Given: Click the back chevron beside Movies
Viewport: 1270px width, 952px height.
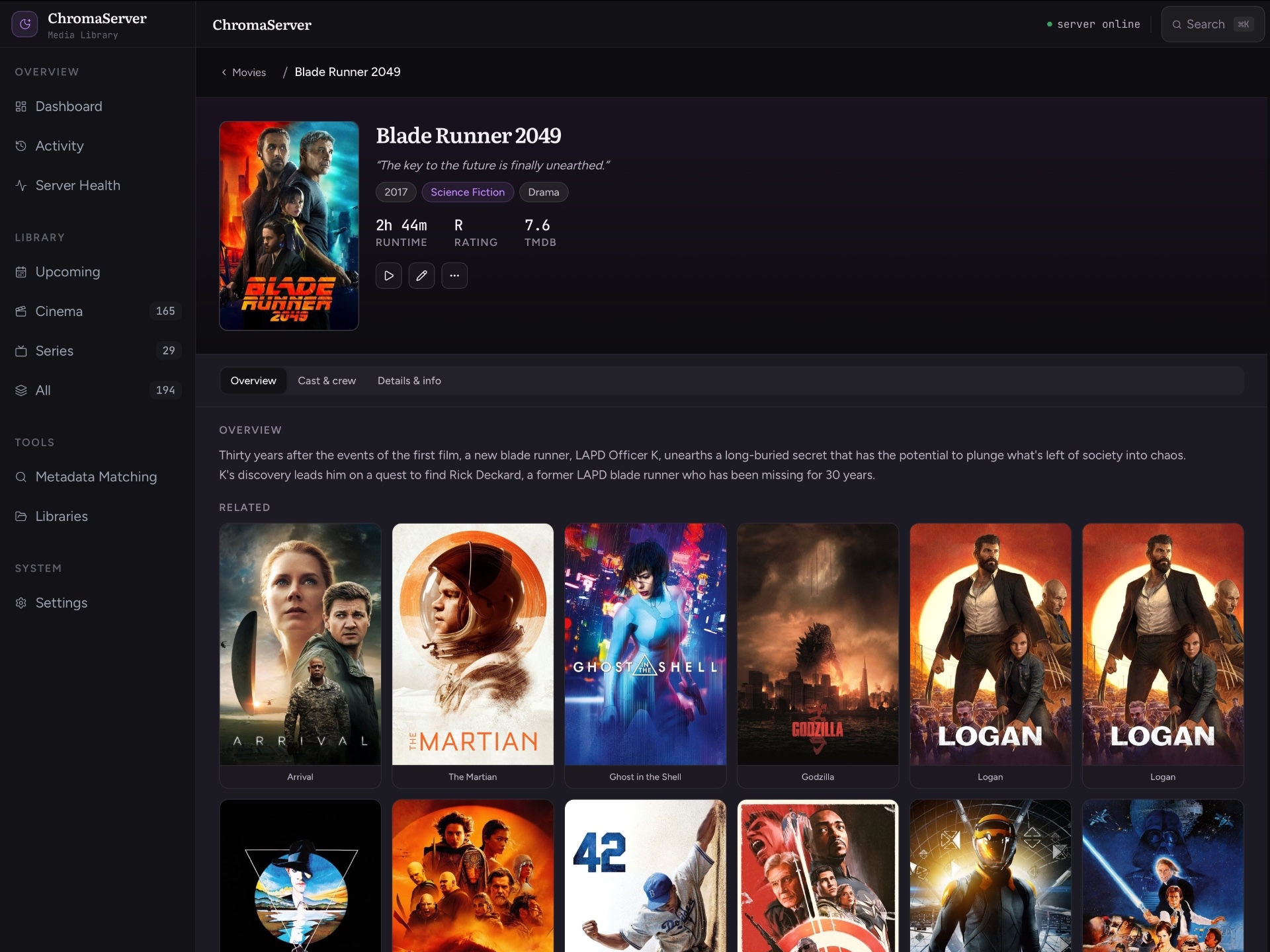Looking at the screenshot, I should 224,72.
